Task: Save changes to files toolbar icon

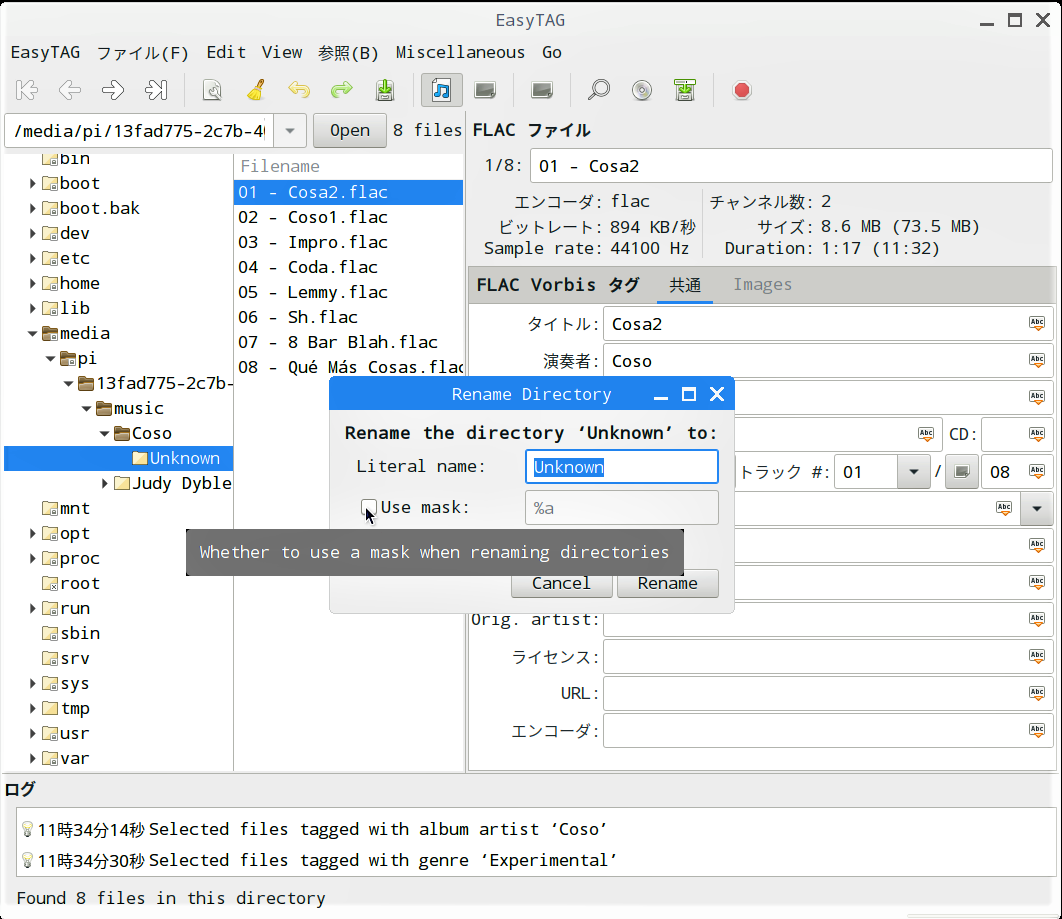Action: [385, 90]
